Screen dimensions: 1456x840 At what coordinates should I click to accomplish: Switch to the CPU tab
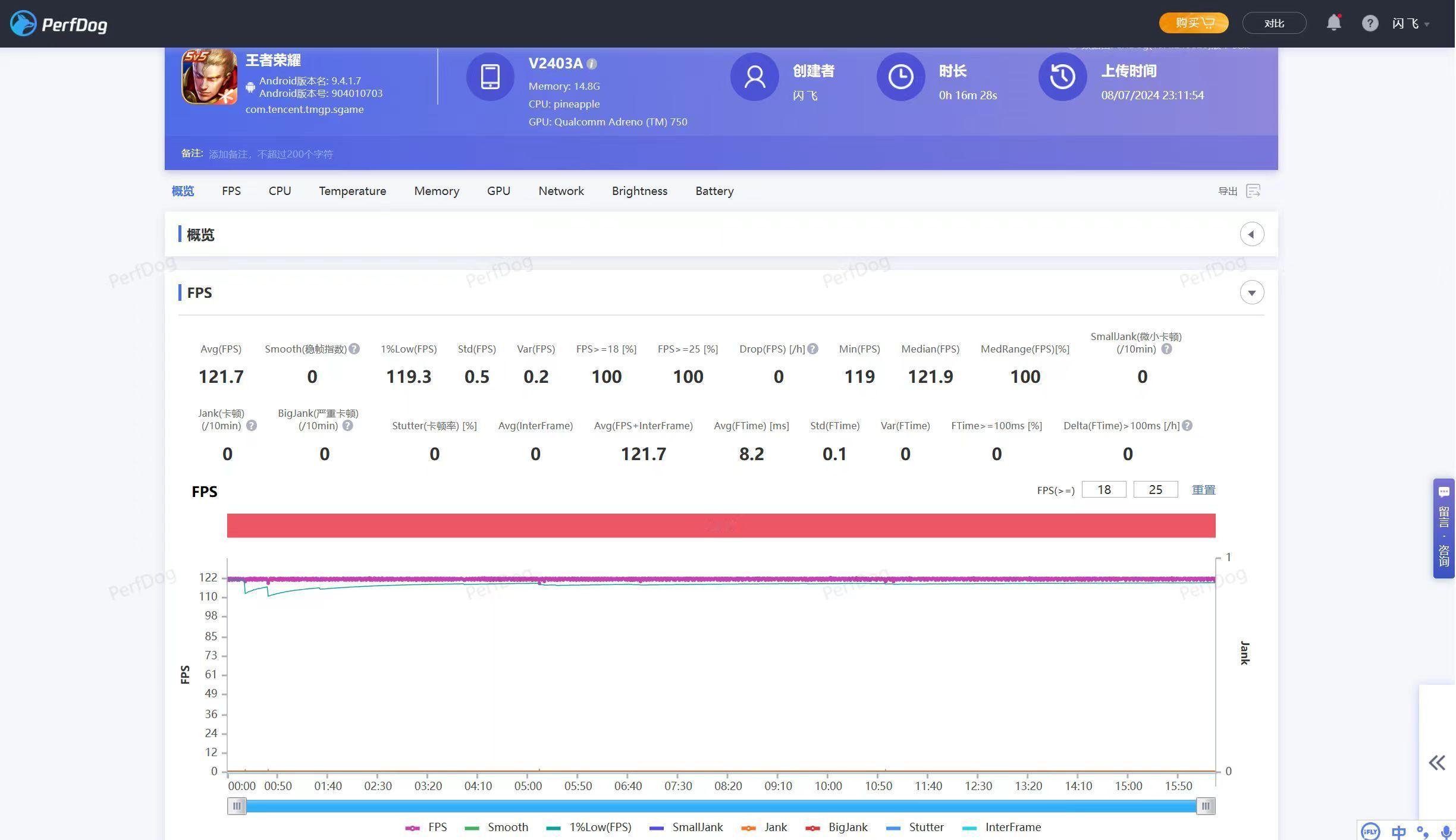coord(280,191)
